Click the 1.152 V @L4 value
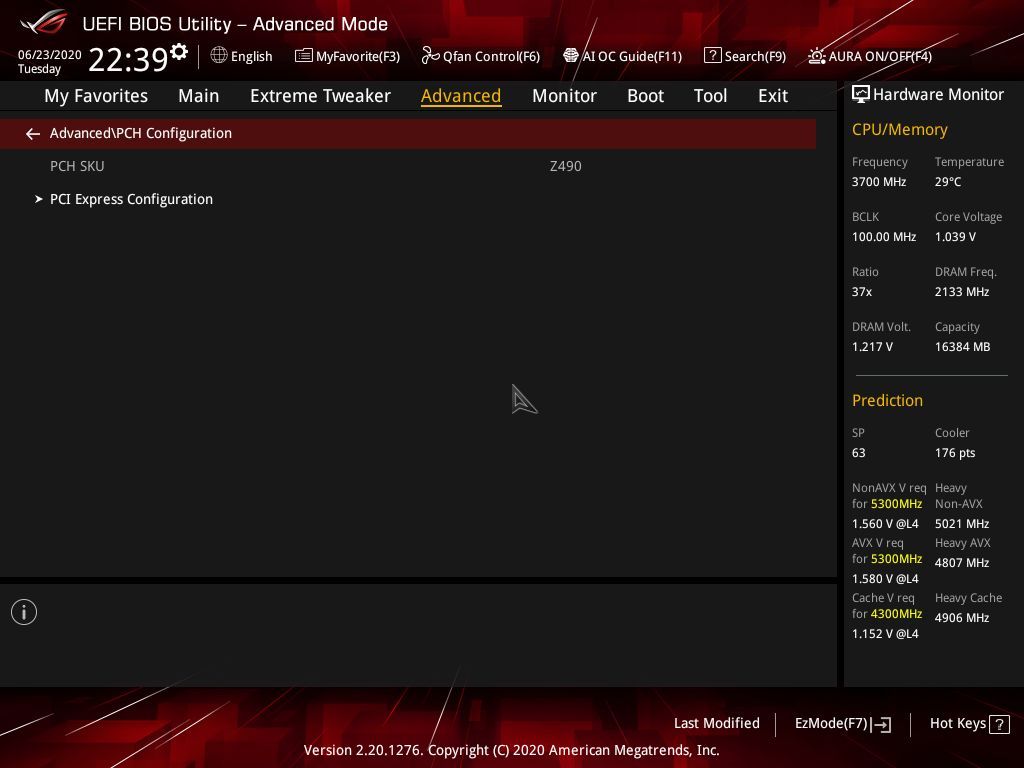 (885, 633)
